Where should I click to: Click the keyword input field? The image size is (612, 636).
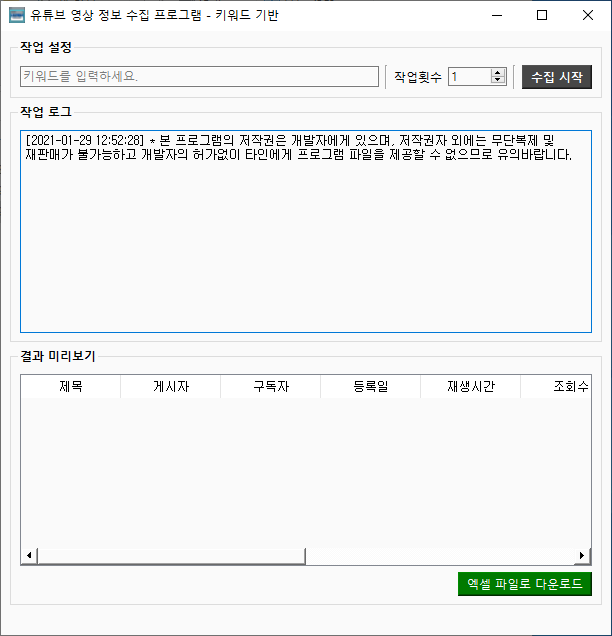[199, 76]
